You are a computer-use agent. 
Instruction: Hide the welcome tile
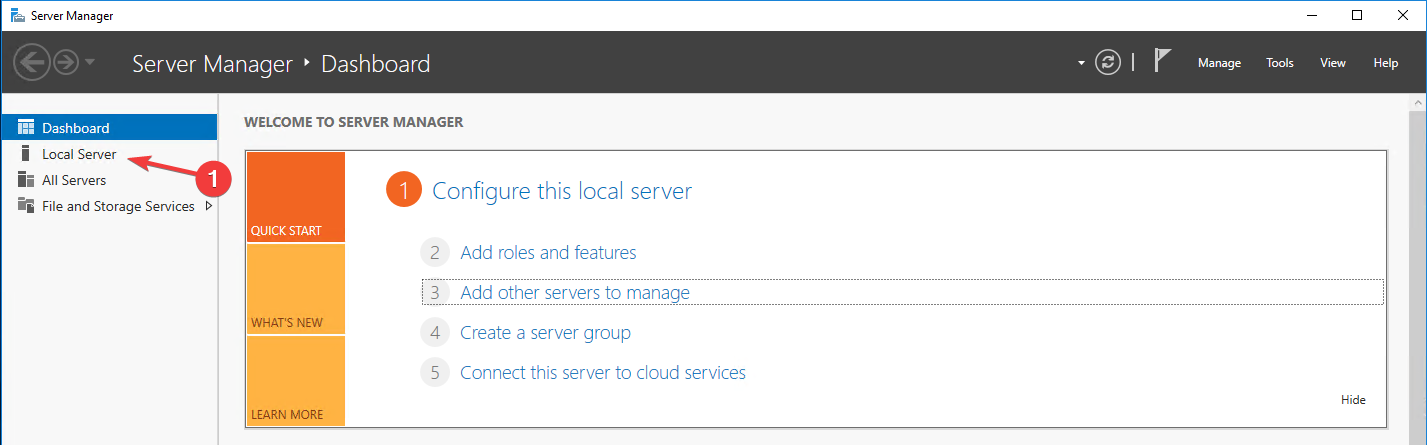coord(1353,400)
